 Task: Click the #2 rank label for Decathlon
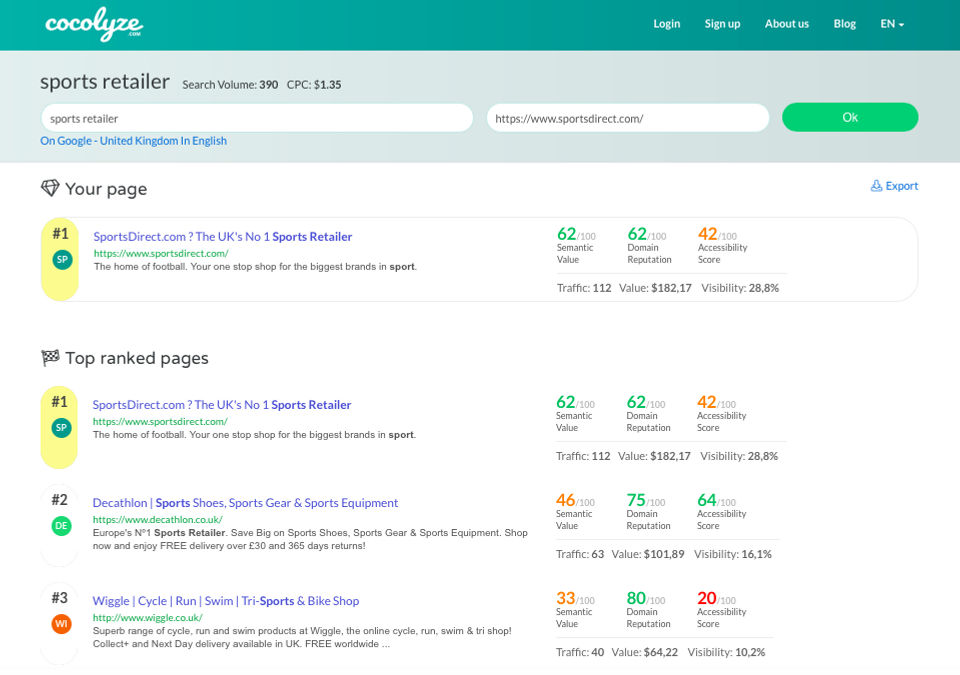pyautogui.click(x=59, y=500)
